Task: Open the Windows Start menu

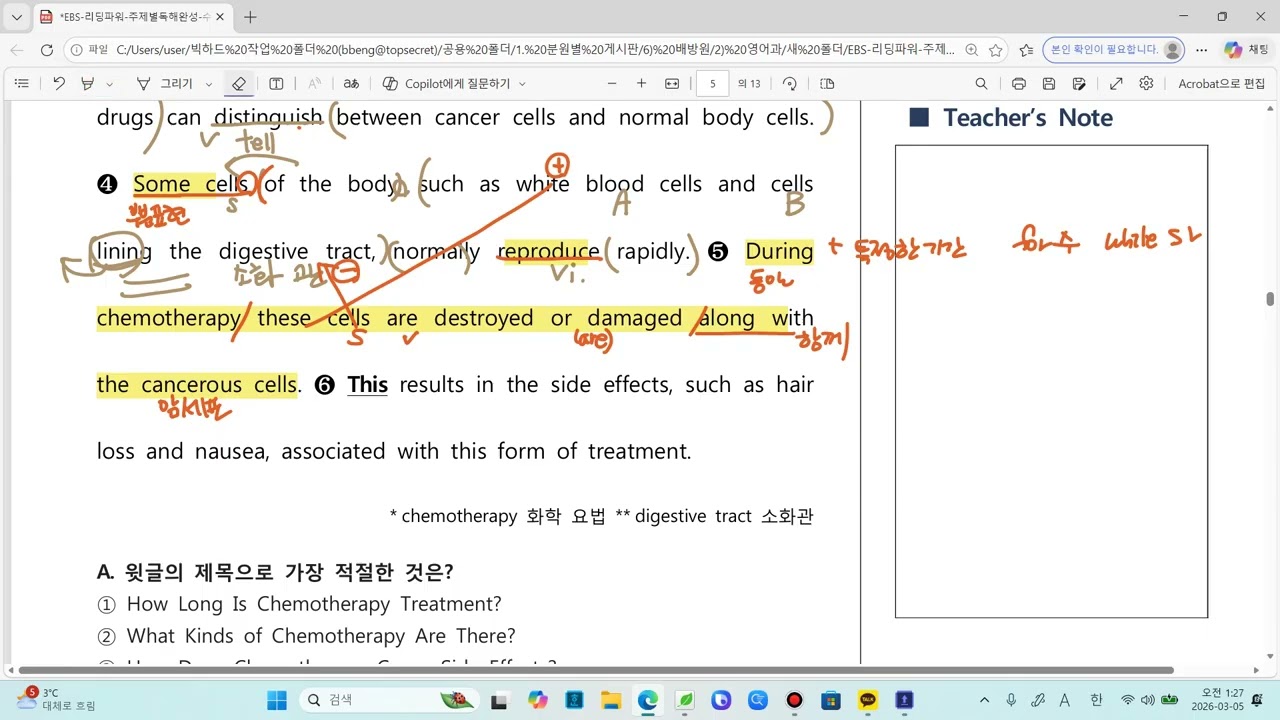Action: [277, 700]
